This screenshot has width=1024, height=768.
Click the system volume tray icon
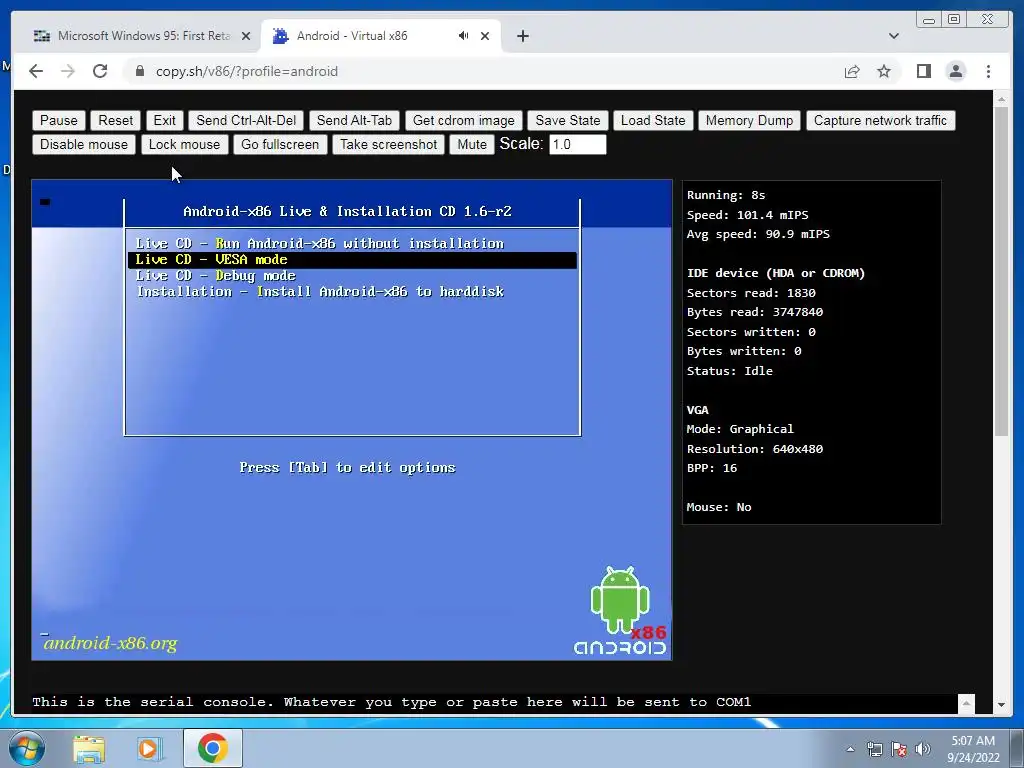pos(923,749)
